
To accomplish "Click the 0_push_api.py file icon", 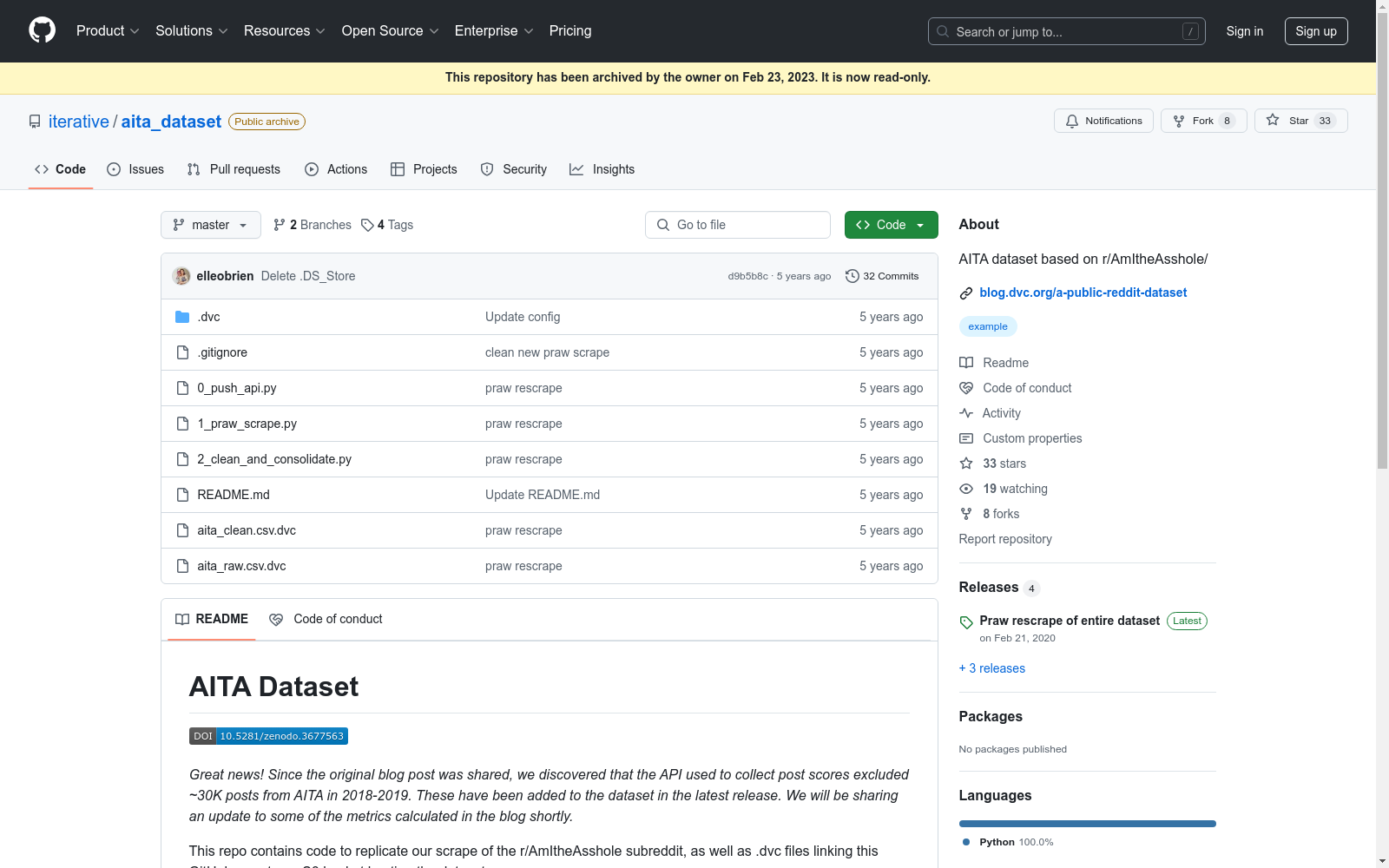I will (x=182, y=388).
